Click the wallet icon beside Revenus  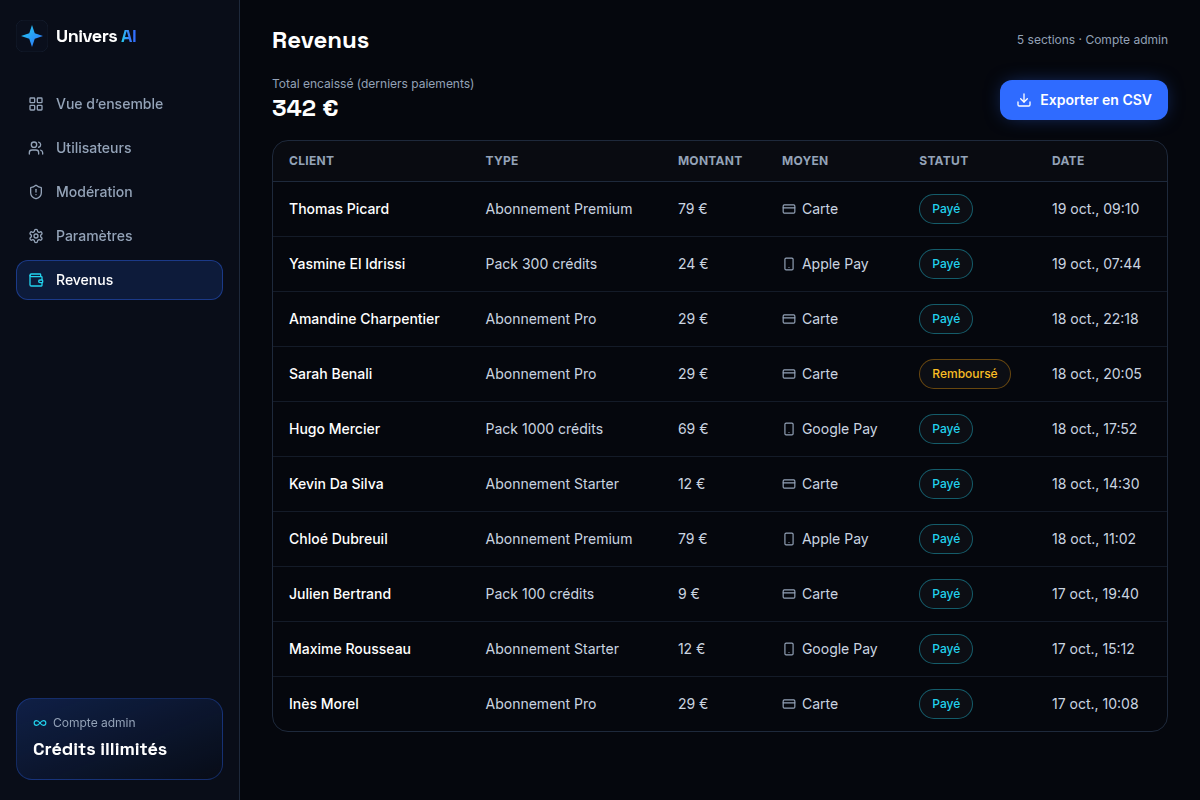pos(36,280)
